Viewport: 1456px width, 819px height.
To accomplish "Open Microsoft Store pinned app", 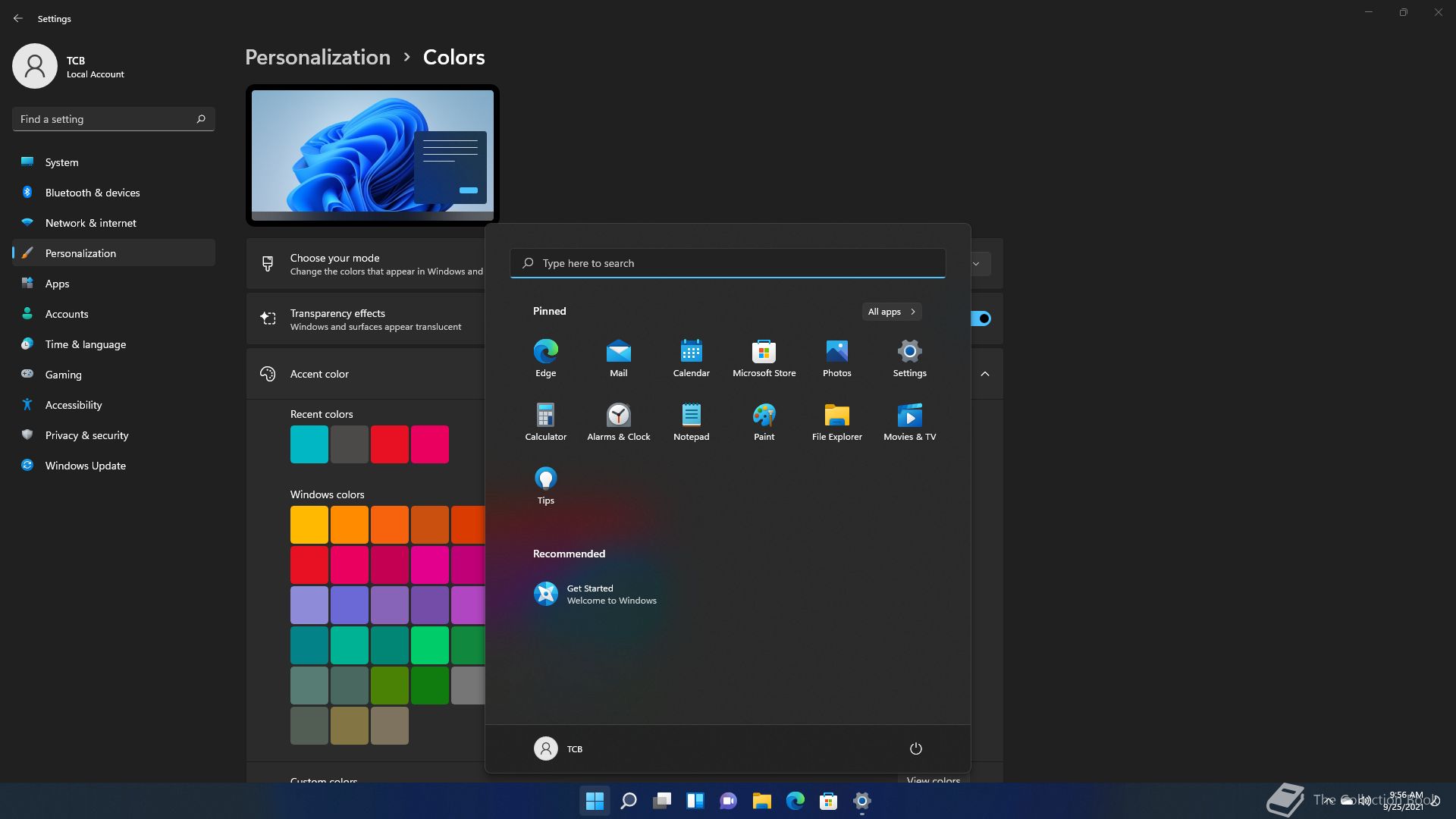I will click(x=764, y=358).
